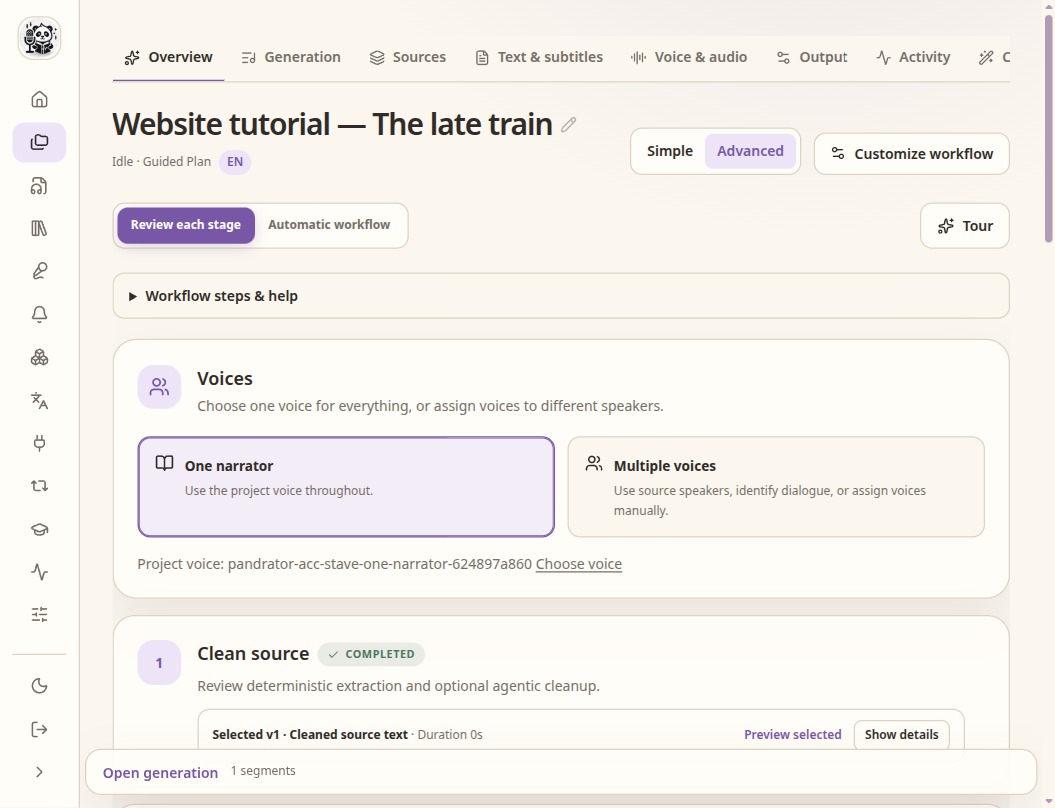Choose the One narrator voice option
1055x808 pixels.
point(346,487)
